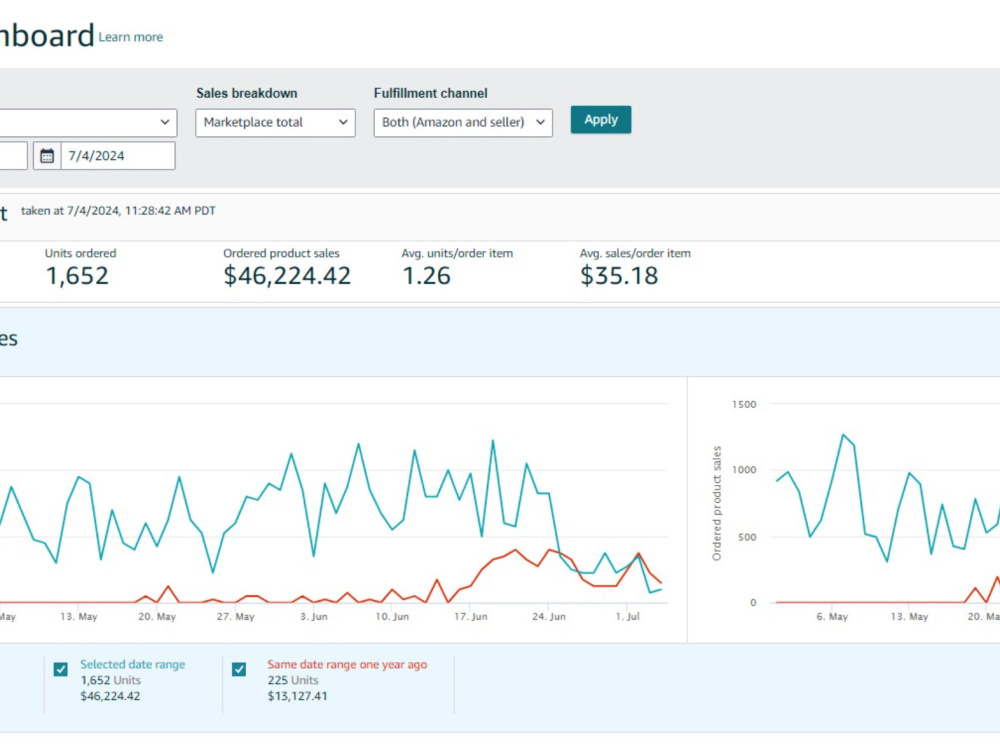Click the 24. Jun axis label
The width and height of the screenshot is (1000, 750).
coord(548,616)
